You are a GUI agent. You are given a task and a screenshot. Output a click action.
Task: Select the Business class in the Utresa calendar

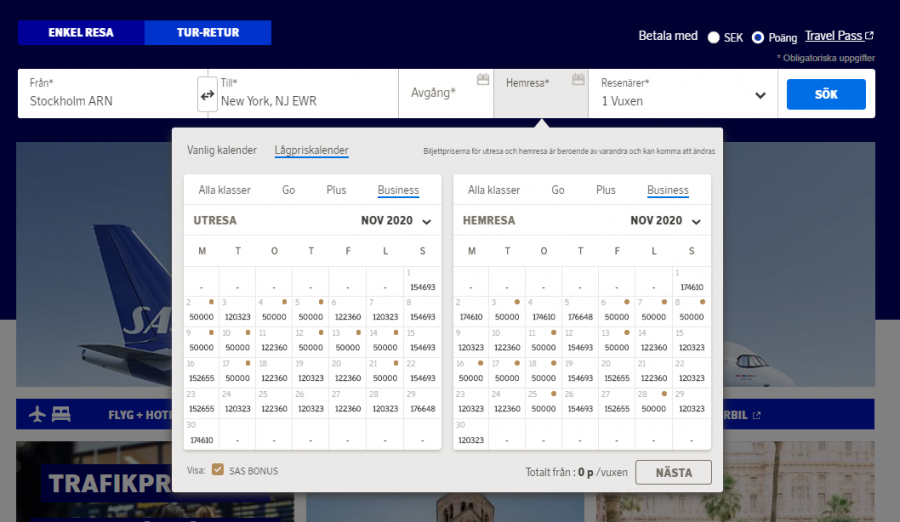click(x=398, y=190)
